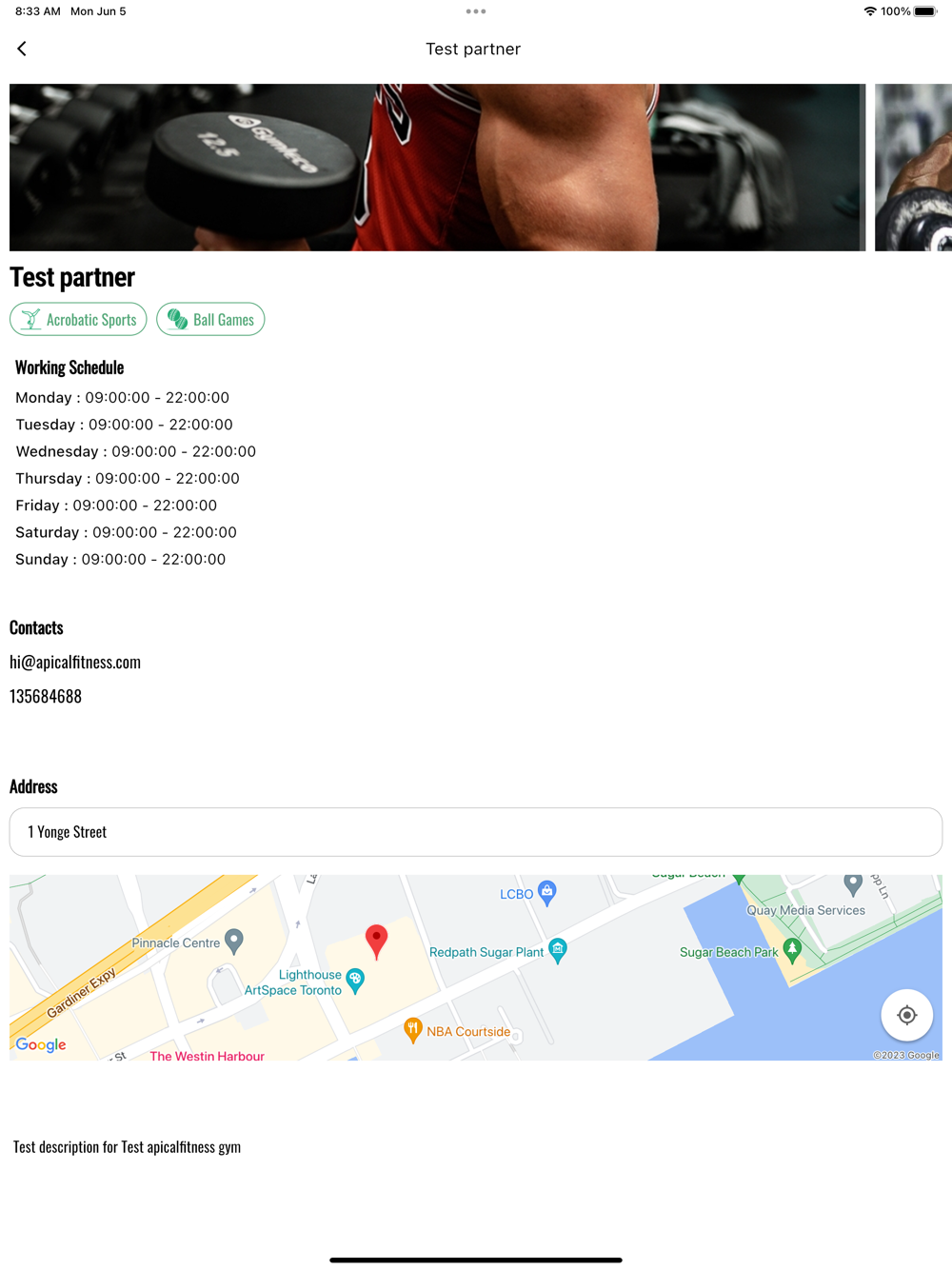Tap the Redpath Sugar Plant museum marker
Image resolution: width=952 pixels, height=1270 pixels.
coord(558,951)
